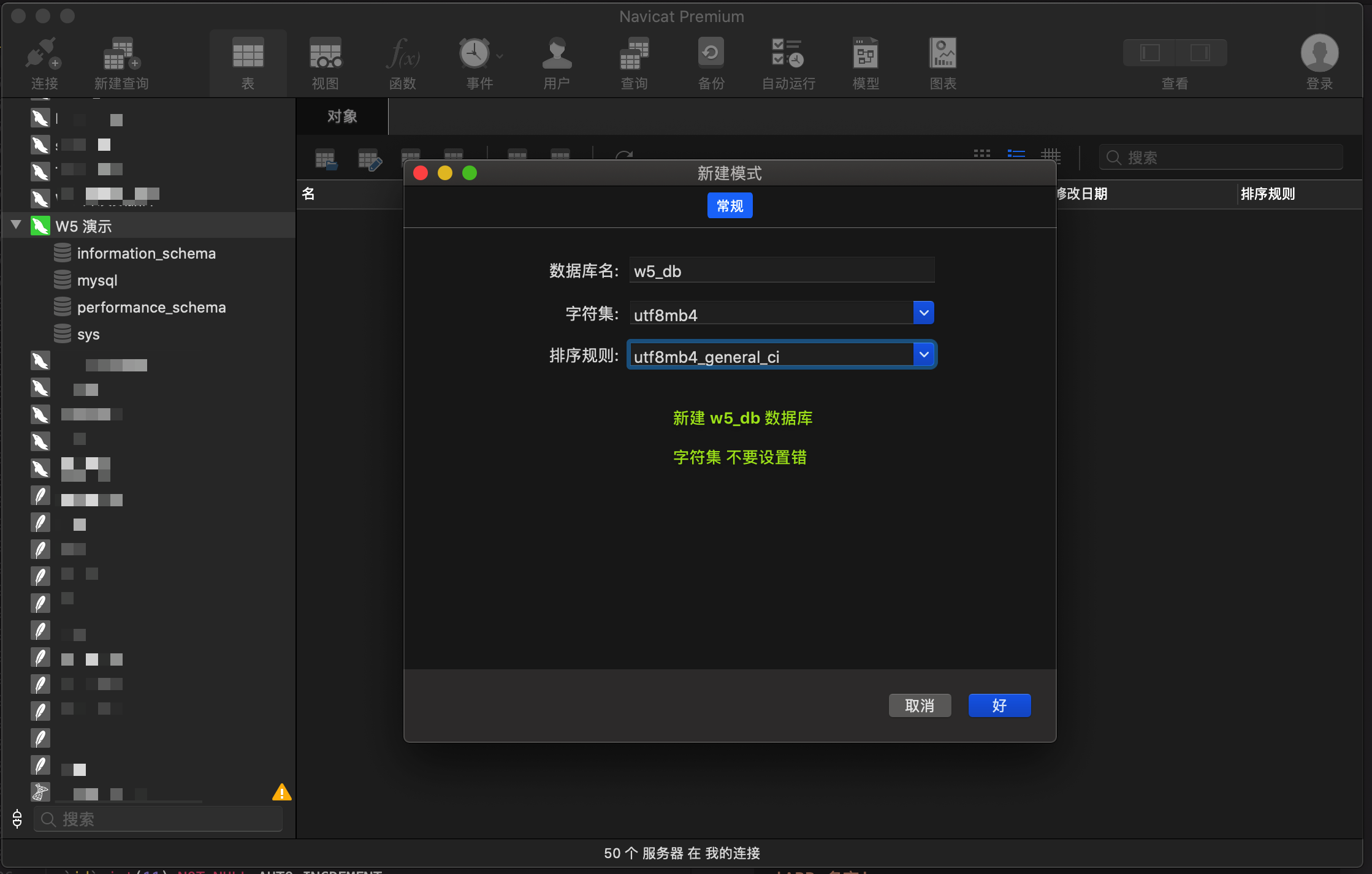Open New Query from the toolbar

(121, 55)
